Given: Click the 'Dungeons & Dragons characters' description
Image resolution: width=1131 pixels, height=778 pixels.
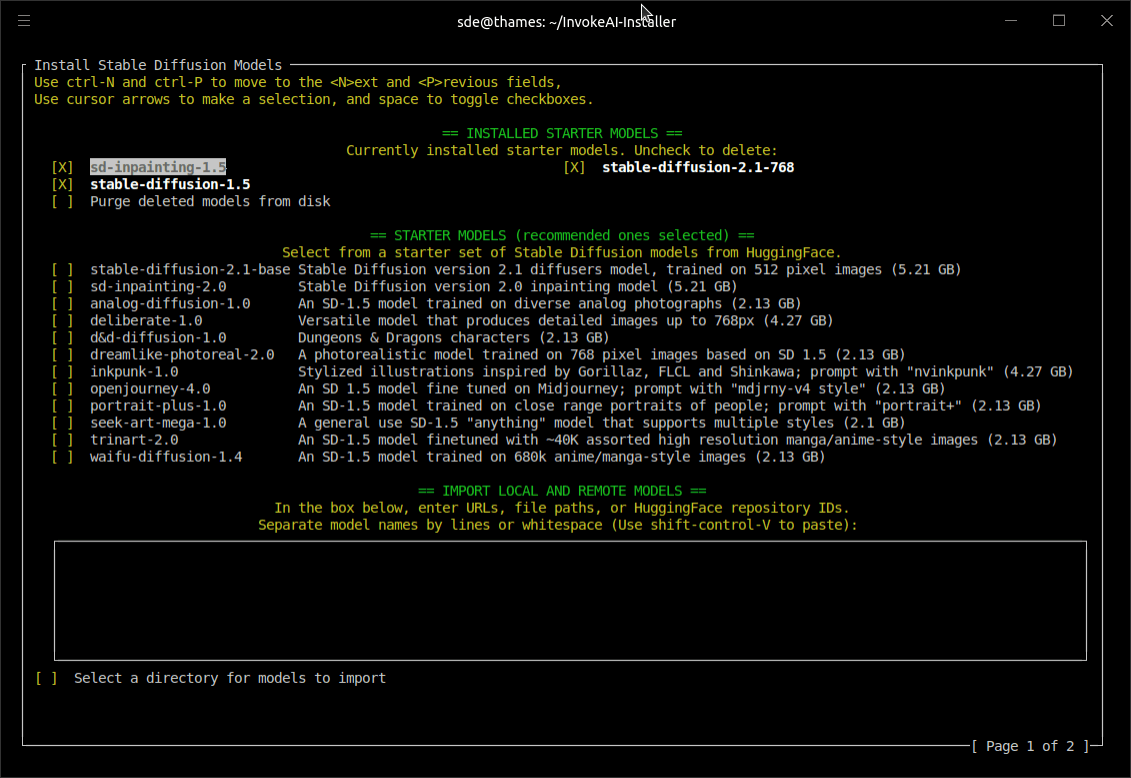Looking at the screenshot, I should coord(454,337).
